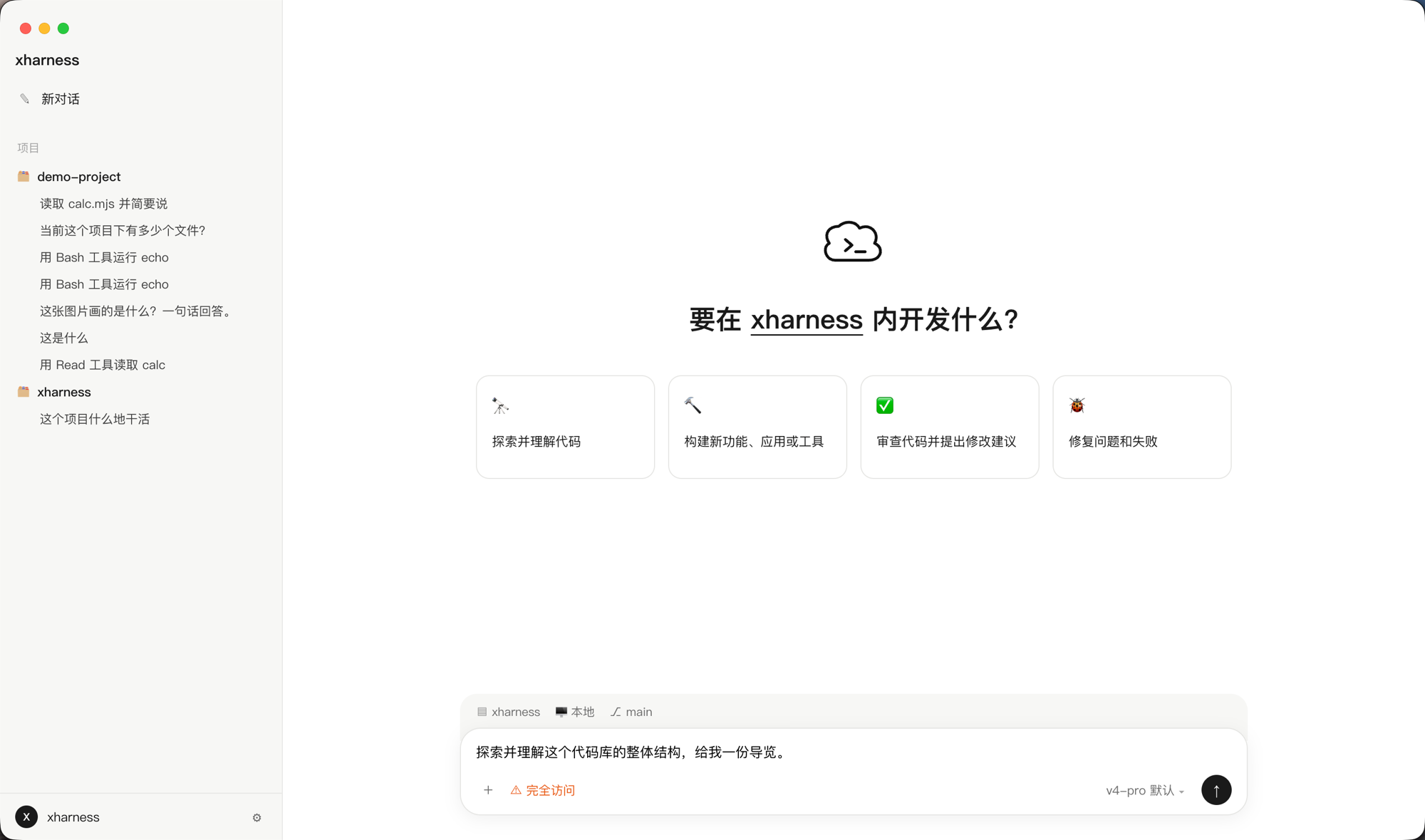Open the v4-pro 默认 model dropdown

[x=1145, y=791]
